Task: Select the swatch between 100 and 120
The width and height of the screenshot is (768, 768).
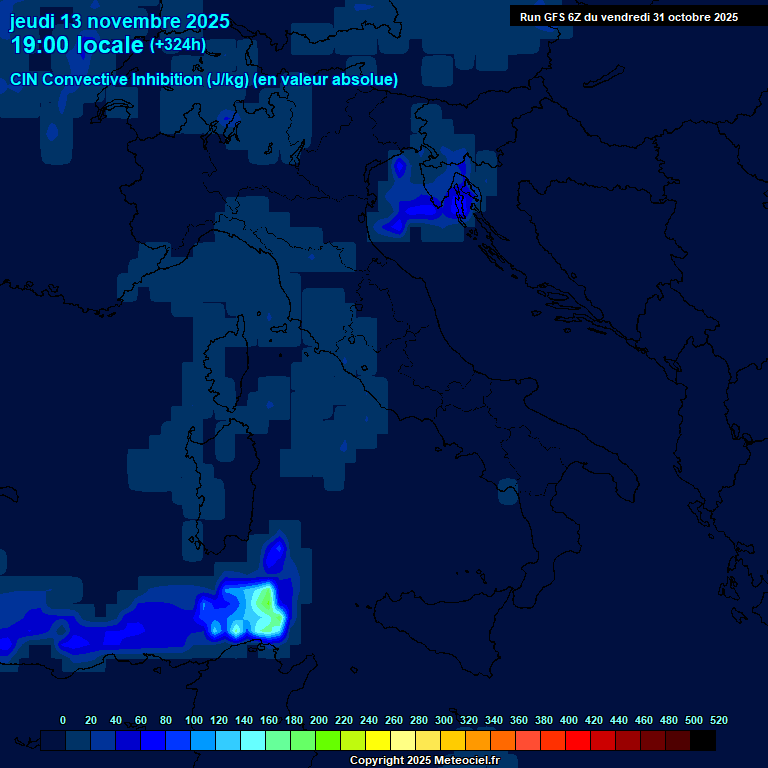Action: [203, 740]
